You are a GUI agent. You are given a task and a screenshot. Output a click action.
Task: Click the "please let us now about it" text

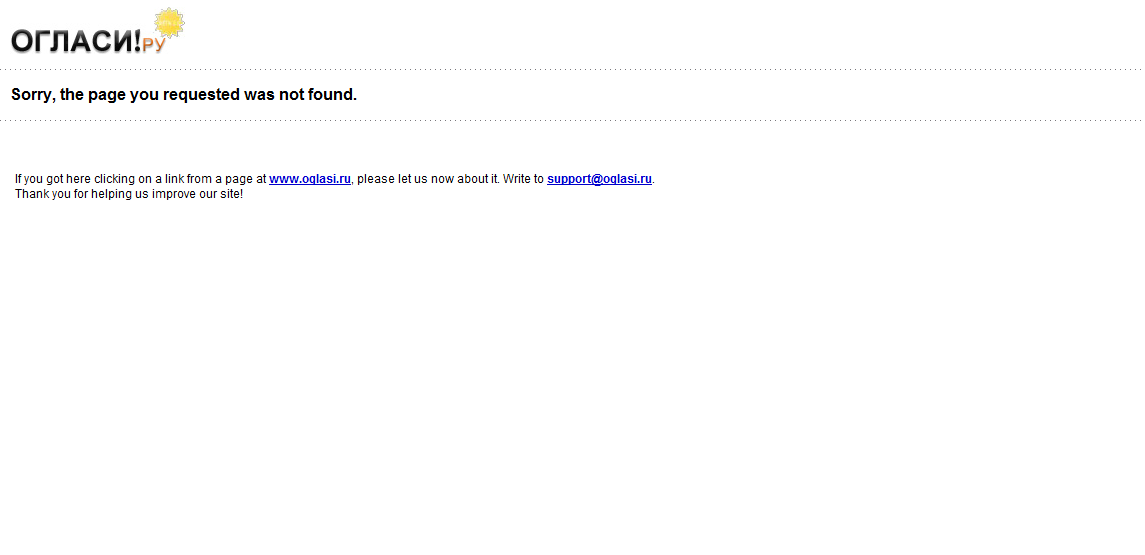click(x=427, y=179)
